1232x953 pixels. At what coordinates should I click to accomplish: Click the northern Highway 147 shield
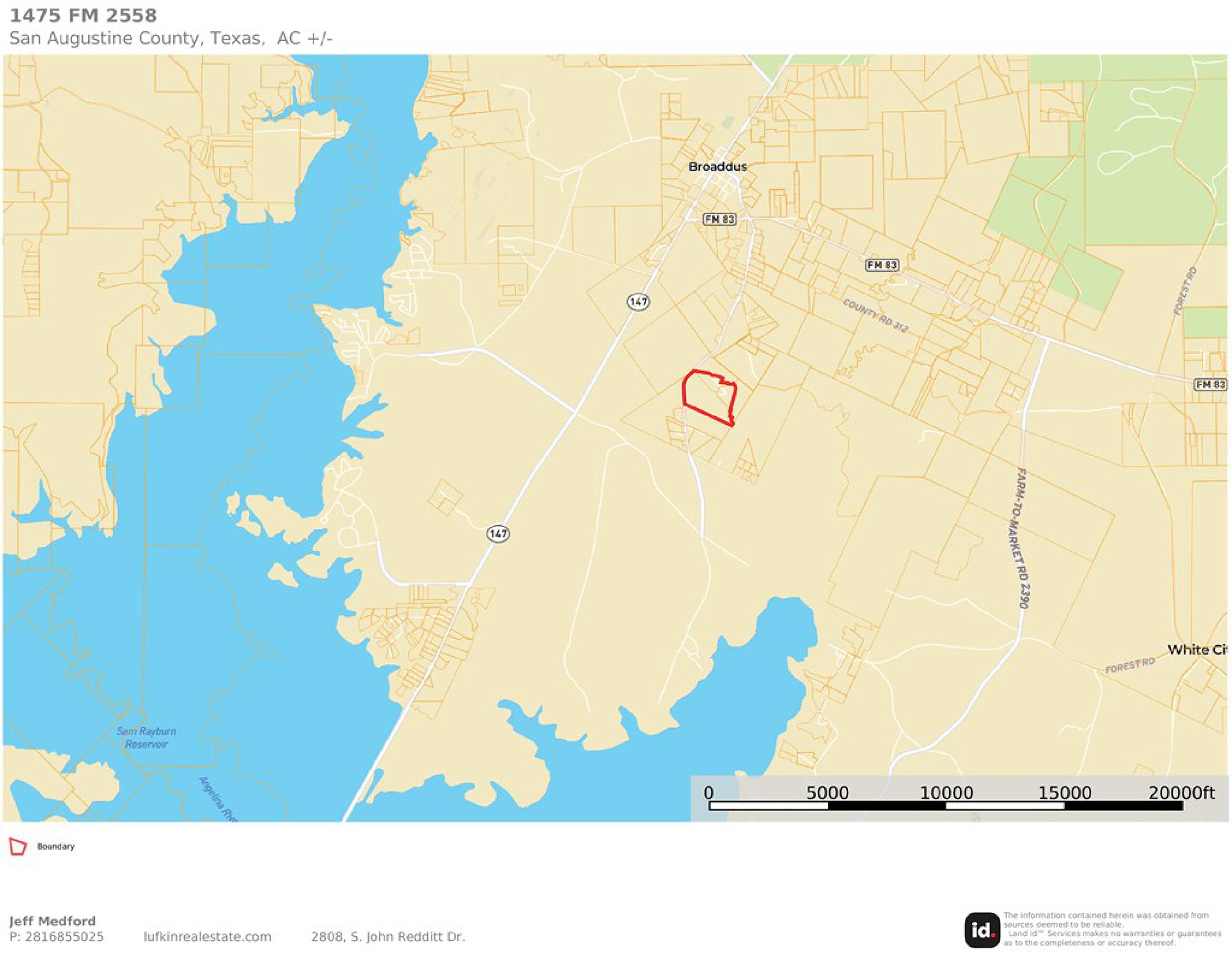click(638, 302)
